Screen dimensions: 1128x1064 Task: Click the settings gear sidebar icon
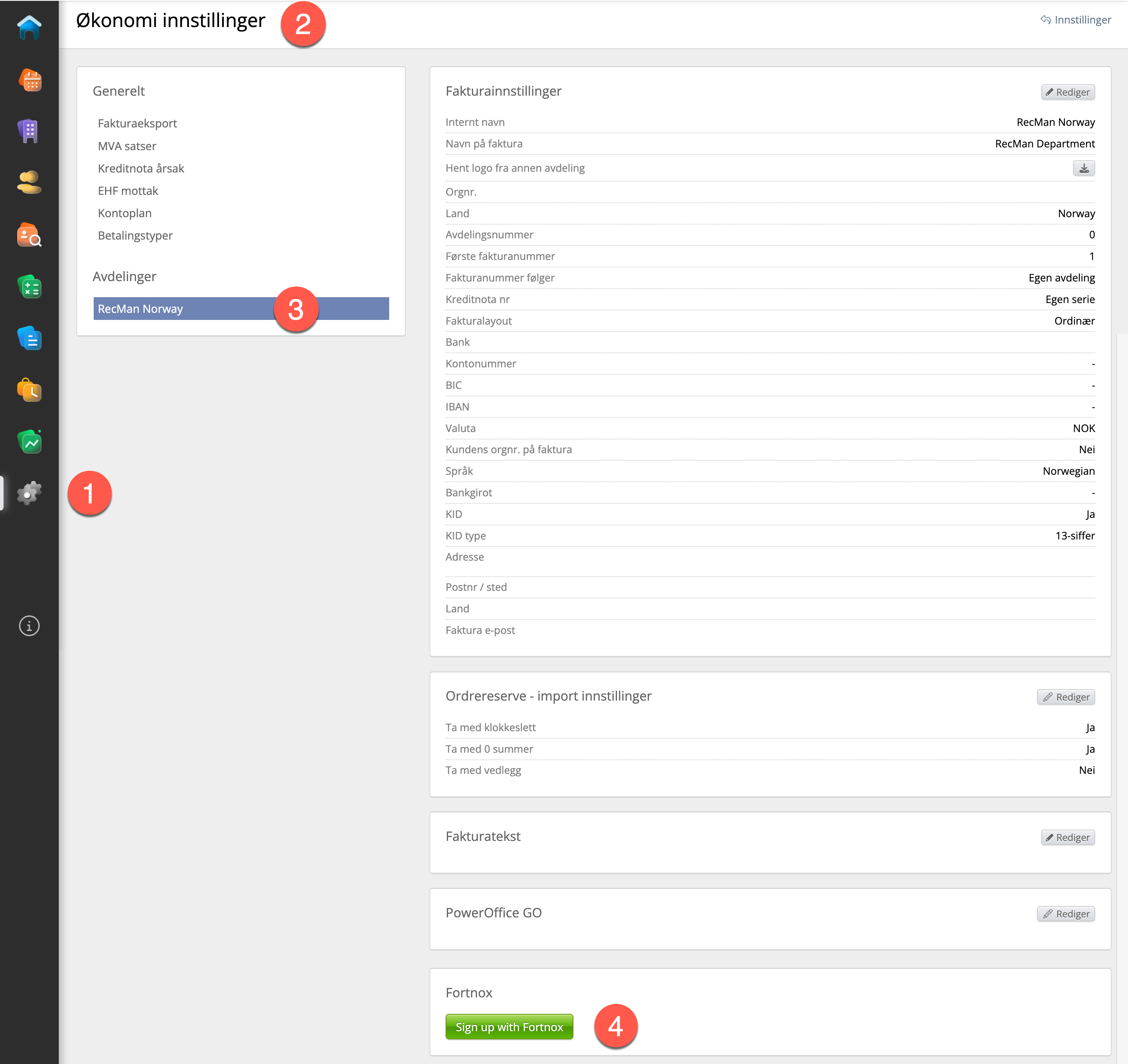tap(29, 493)
